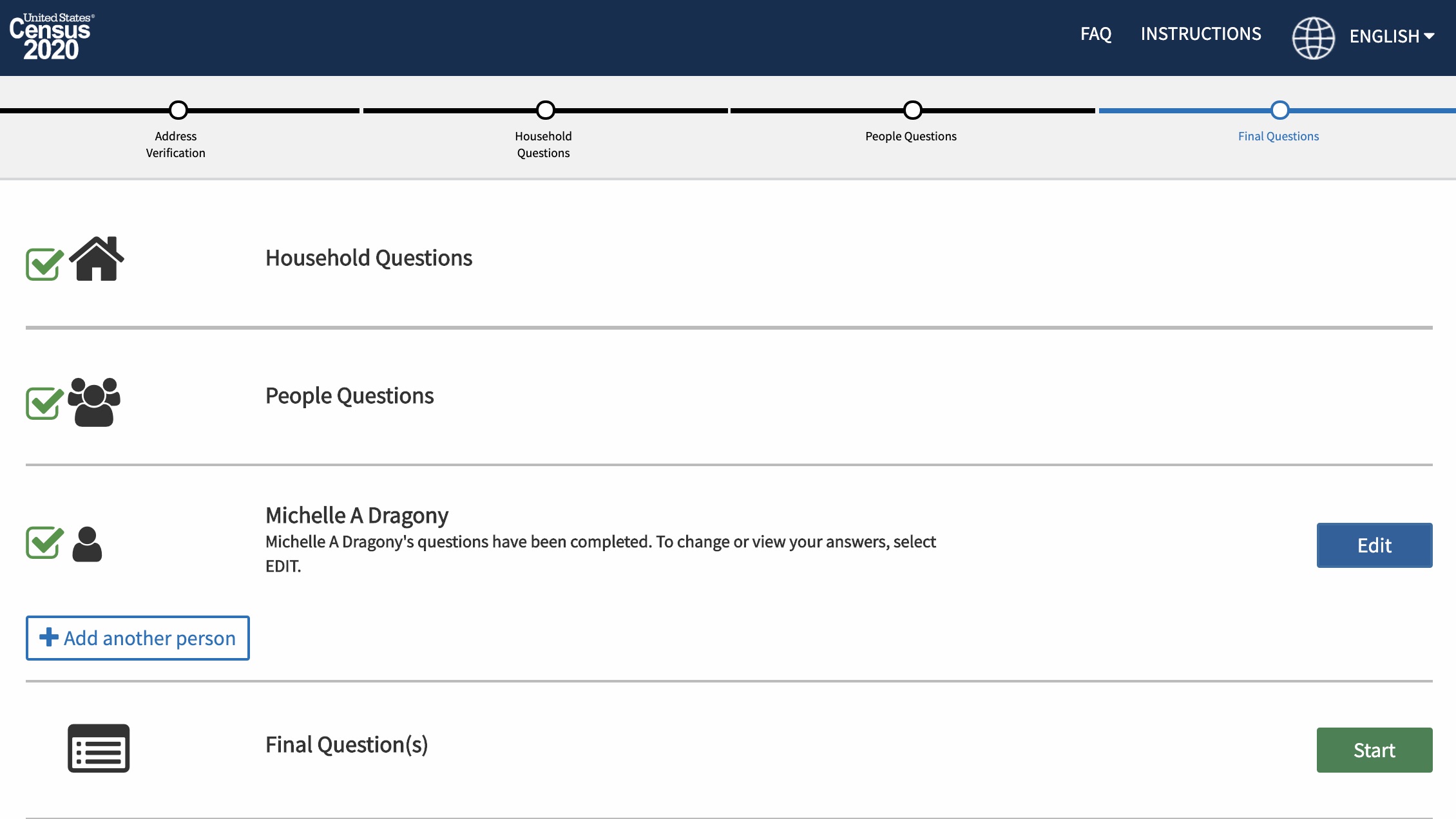1456x819 pixels.
Task: Click the green checkmark next to Household Questions
Action: [x=44, y=264]
